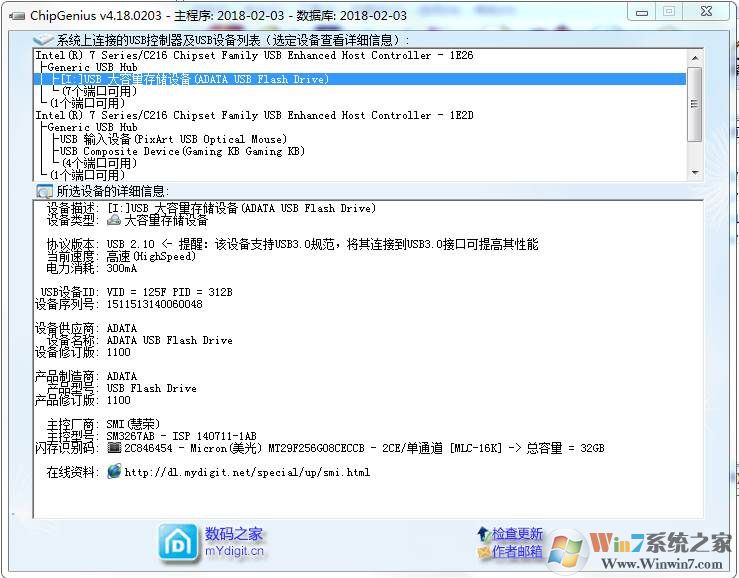The height and width of the screenshot is (578, 739).
Task: Select the (4个端口可用) row
Action: tap(99, 164)
